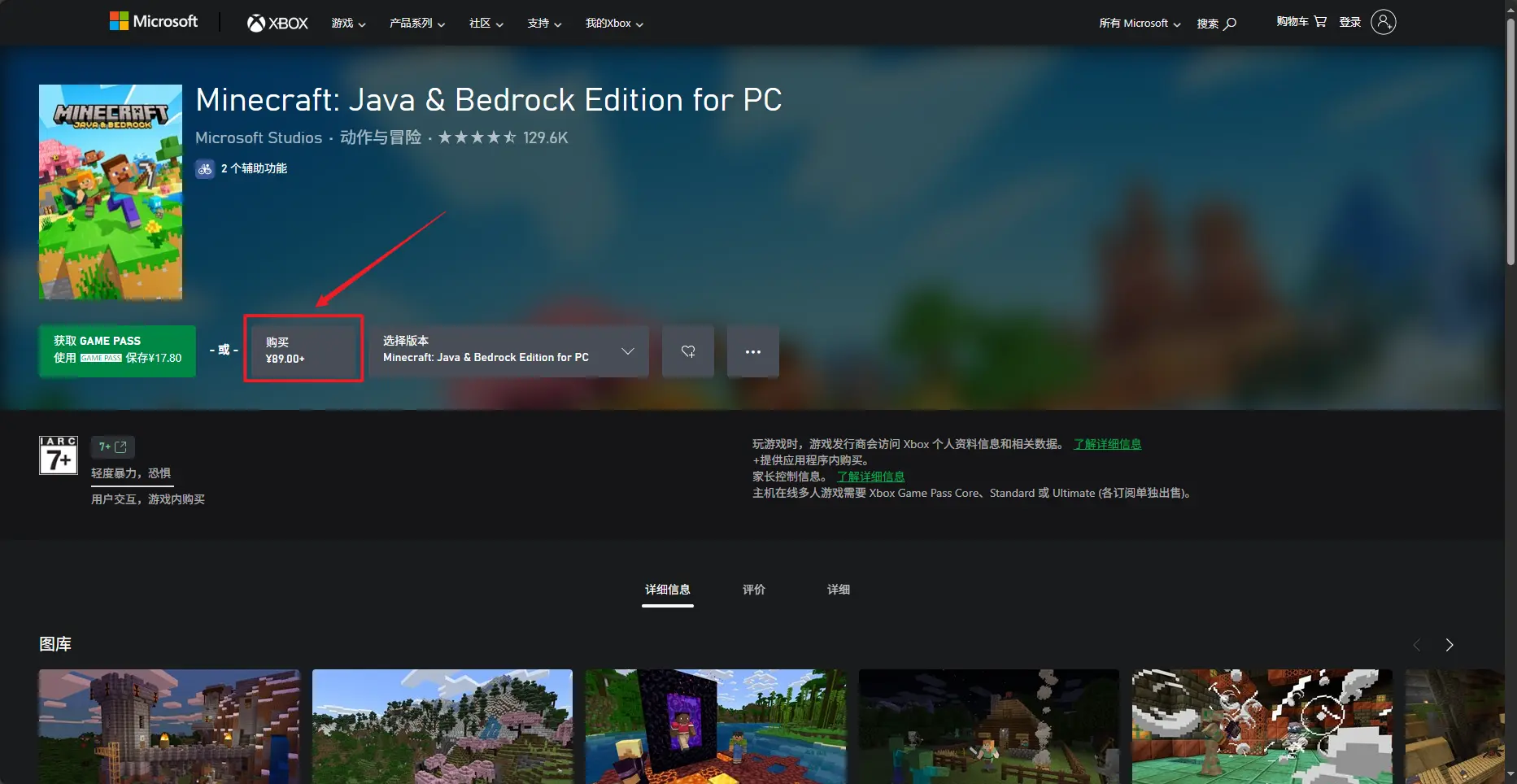Screen dimensions: 1517x784
Task: Click the Minecraft box art image
Action: pos(111,192)
